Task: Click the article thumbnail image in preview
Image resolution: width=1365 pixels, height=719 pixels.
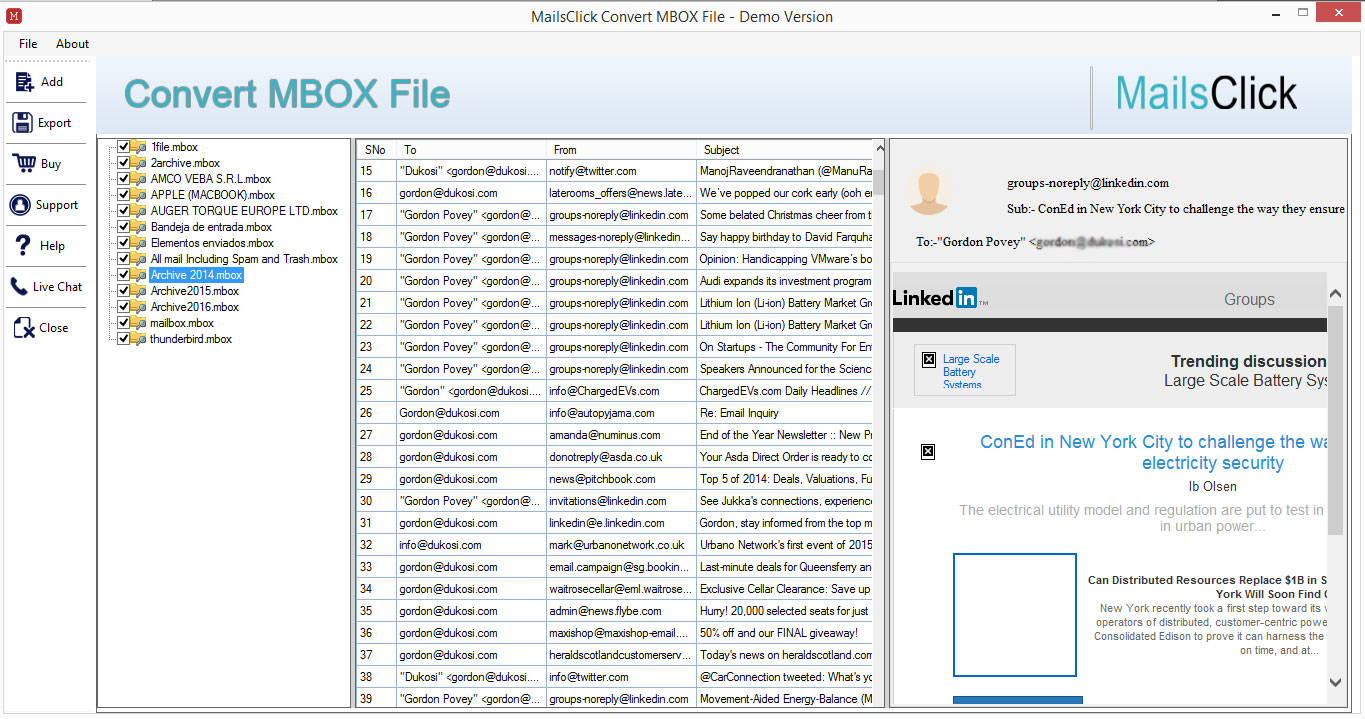Action: [1014, 615]
